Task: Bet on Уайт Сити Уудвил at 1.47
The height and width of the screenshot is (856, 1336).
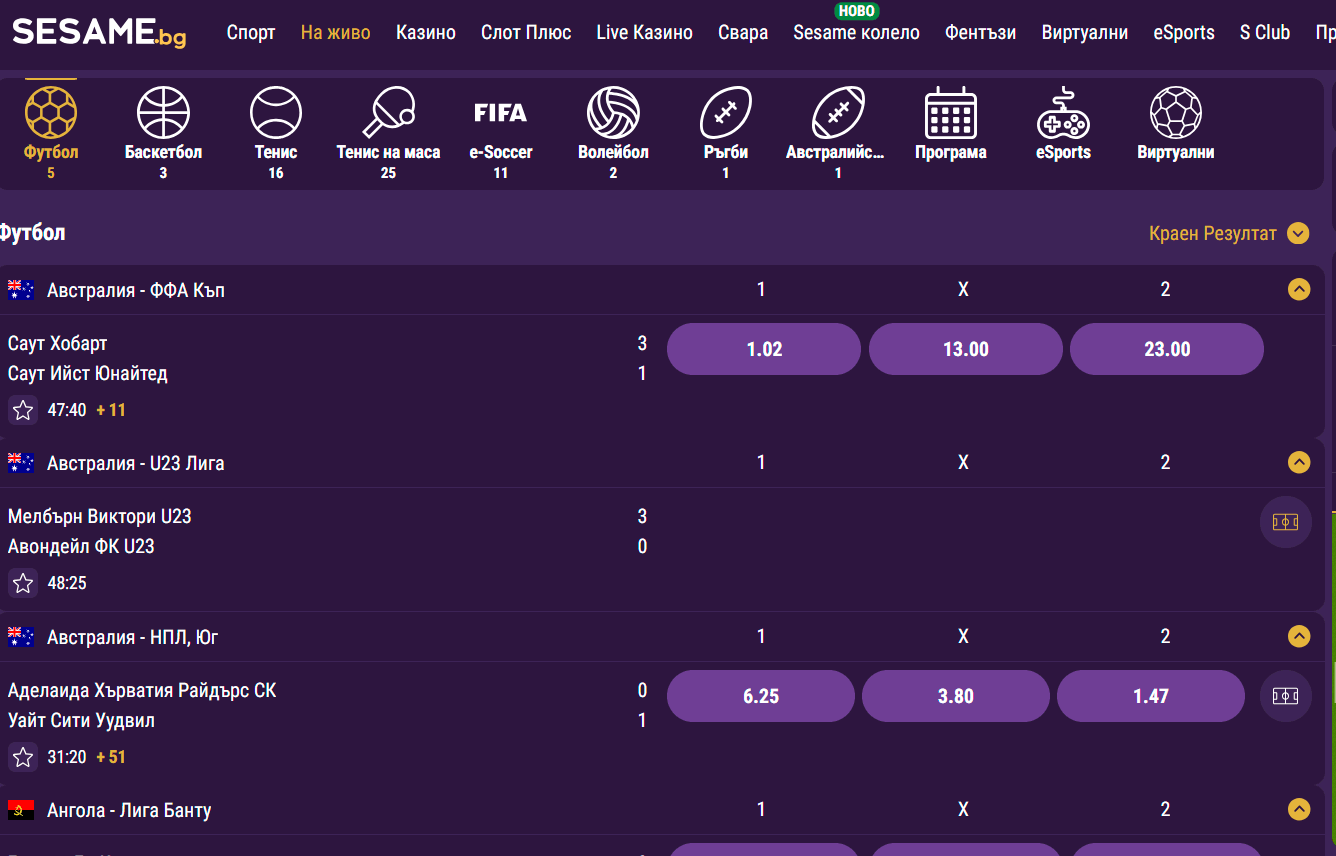Action: click(x=1151, y=696)
